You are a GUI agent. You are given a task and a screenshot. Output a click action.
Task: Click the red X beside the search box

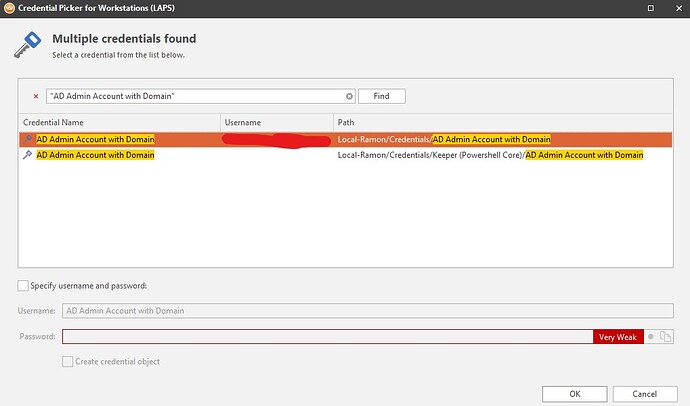pyautogui.click(x=36, y=96)
